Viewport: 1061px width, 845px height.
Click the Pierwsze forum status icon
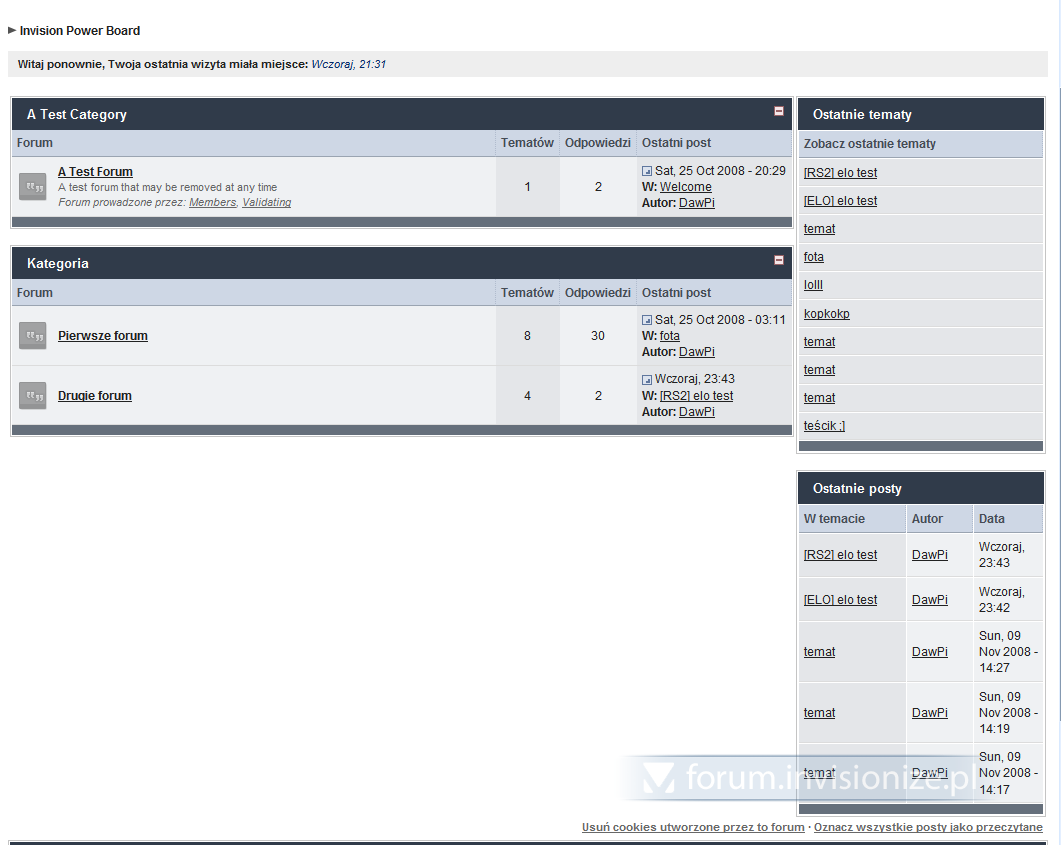pos(33,336)
